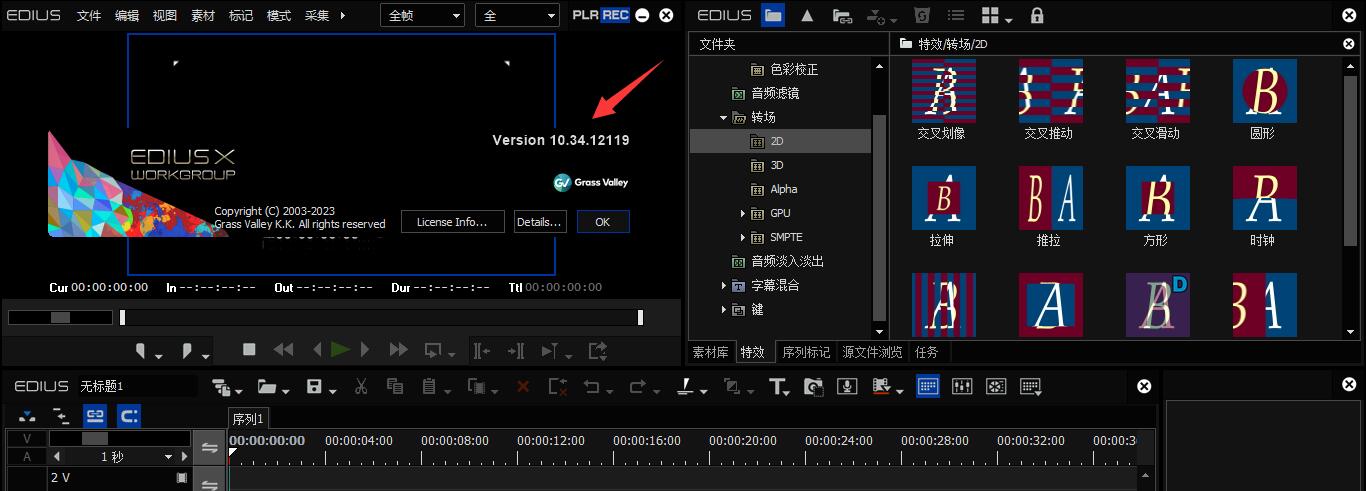
Task: Open the 文件 menu
Action: point(89,15)
